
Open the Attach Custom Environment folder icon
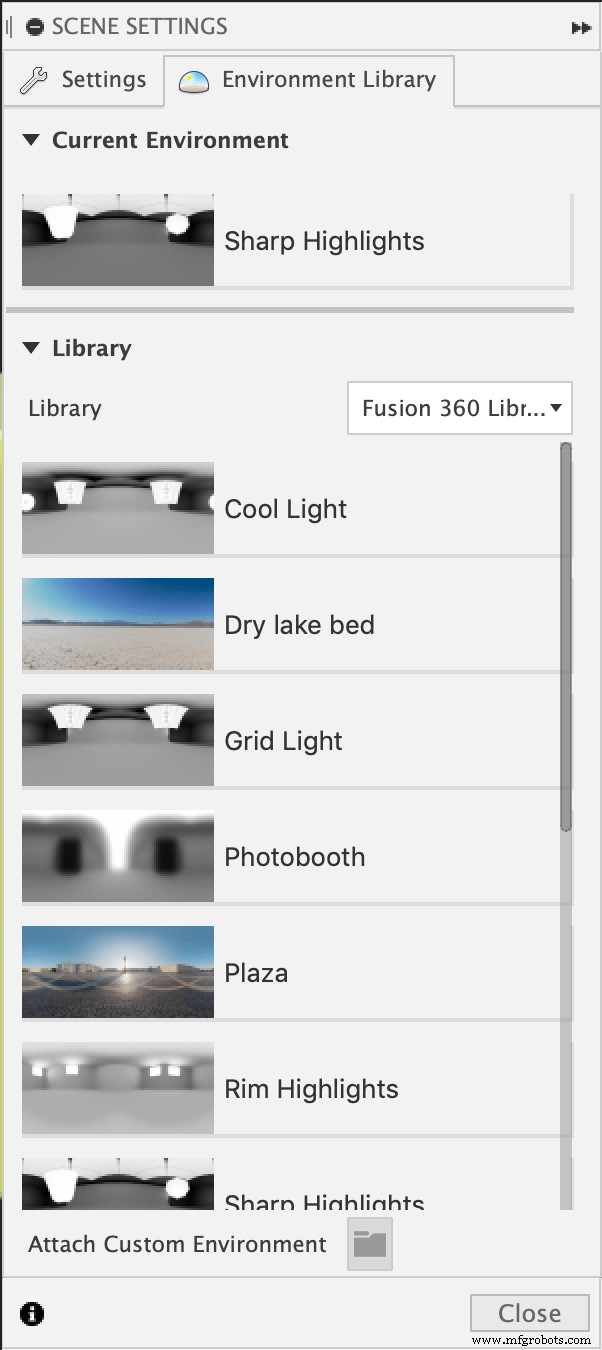pyautogui.click(x=370, y=1244)
